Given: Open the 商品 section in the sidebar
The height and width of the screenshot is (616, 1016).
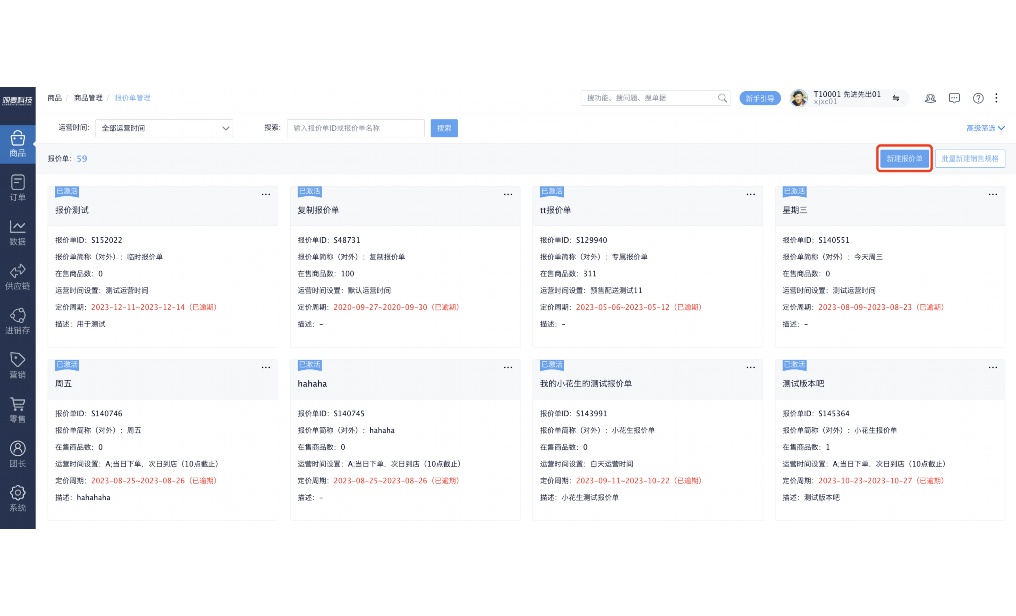Looking at the screenshot, I should coord(17,144).
